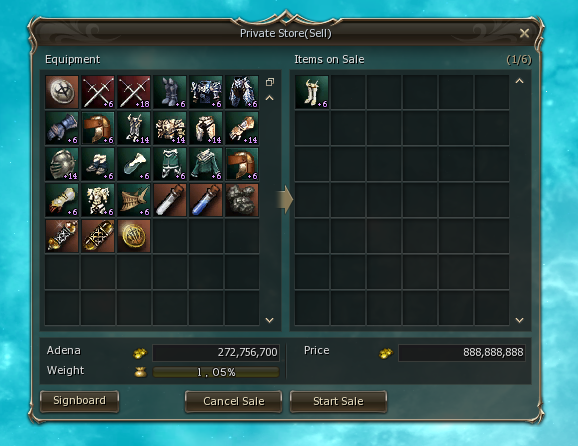Select the +14 full plate helmet item

(x=62, y=164)
